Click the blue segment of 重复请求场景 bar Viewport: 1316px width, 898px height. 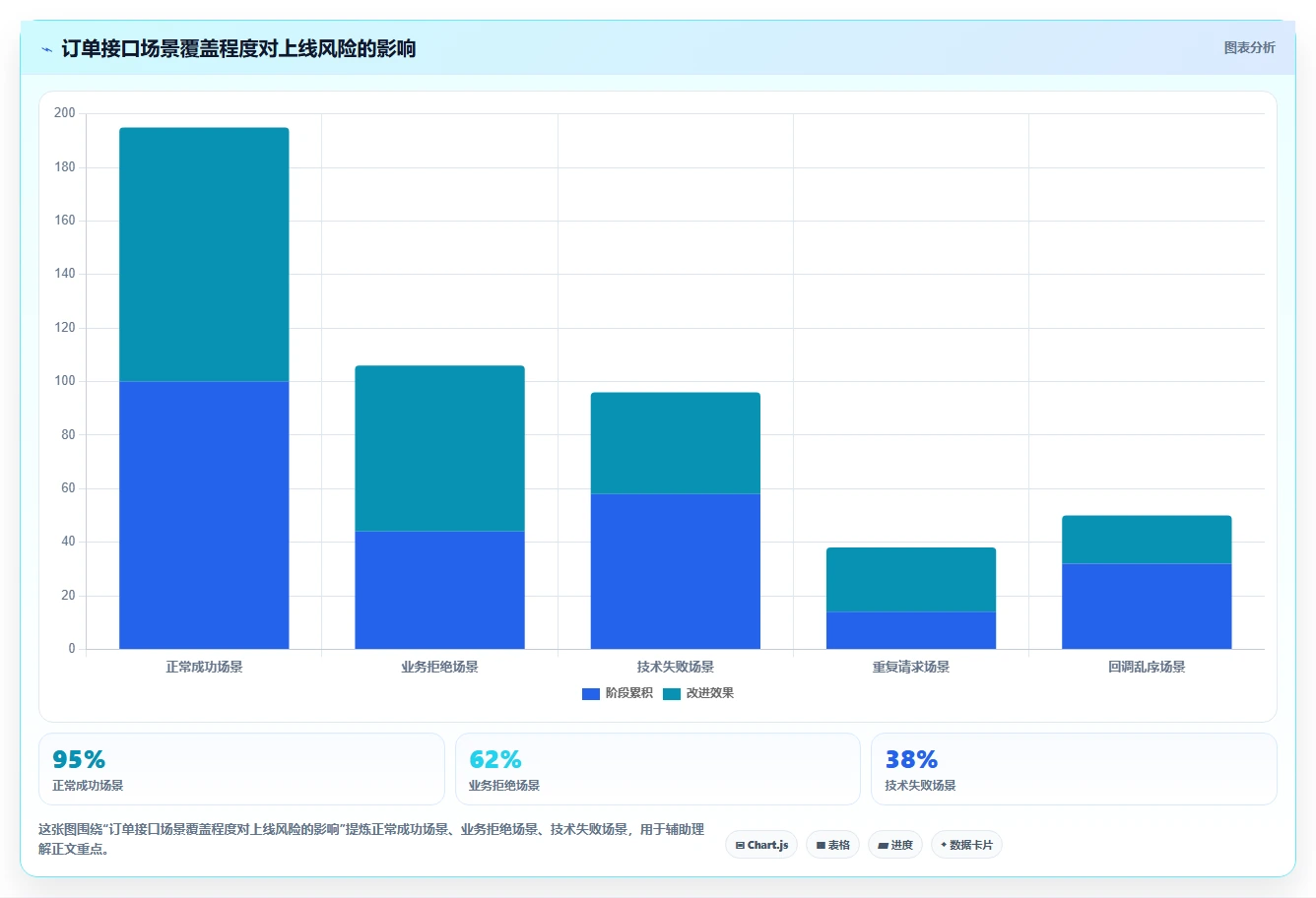pyautogui.click(x=911, y=630)
